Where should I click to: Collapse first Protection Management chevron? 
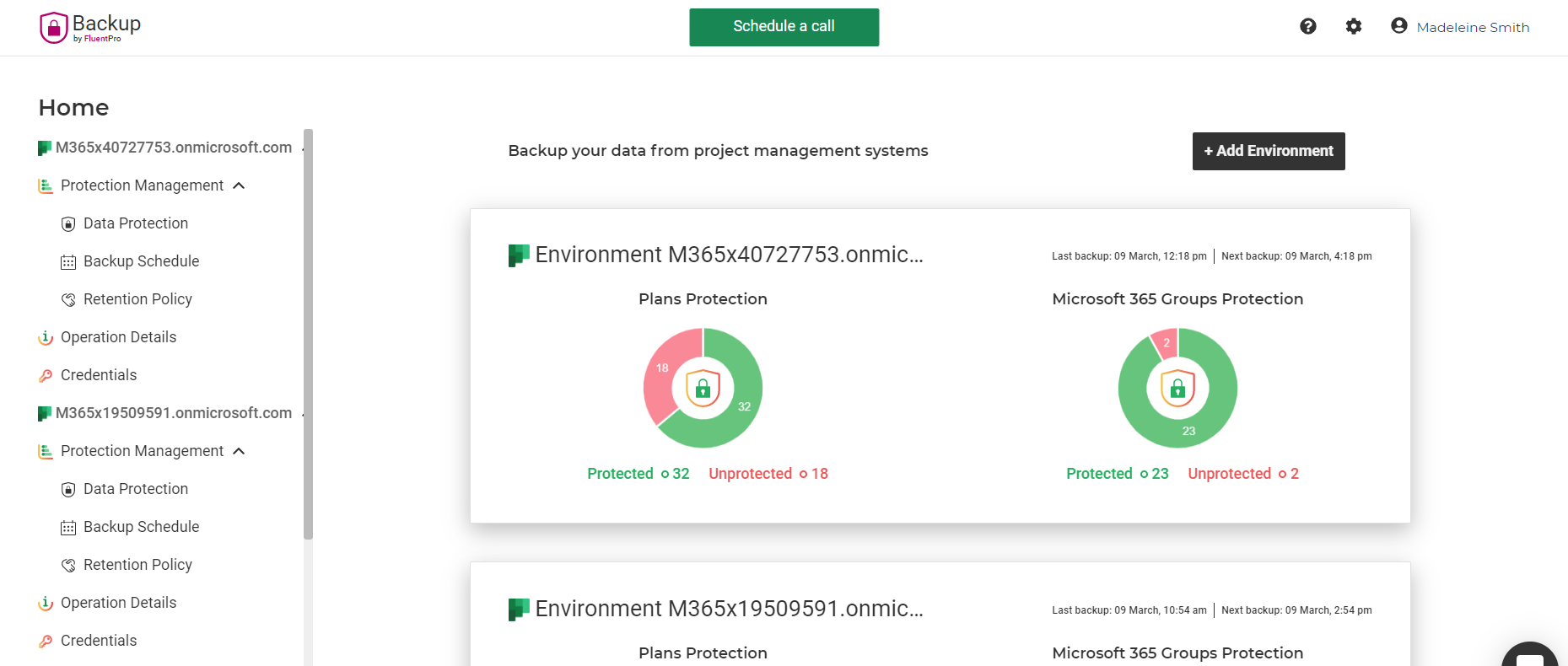point(239,185)
